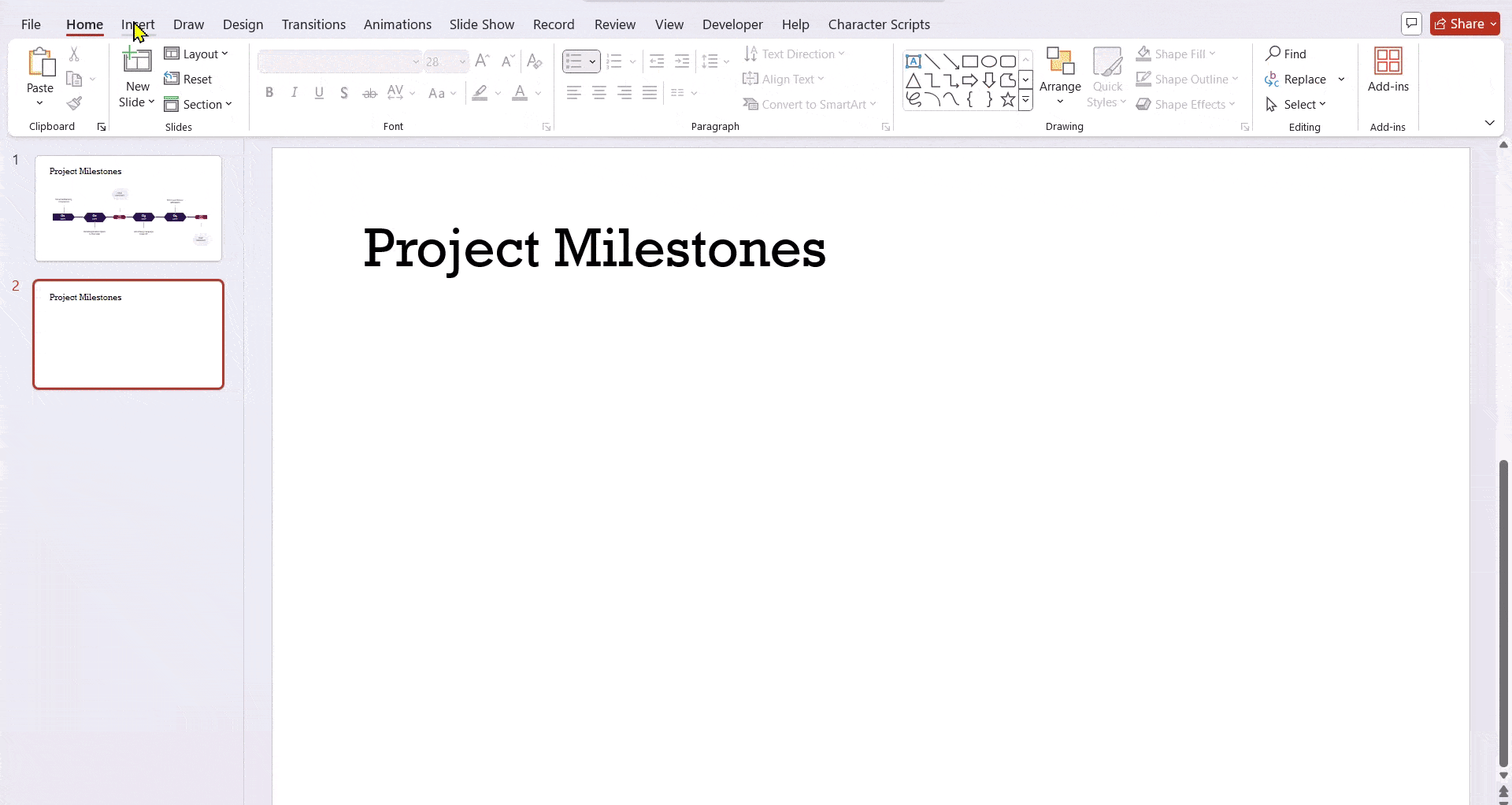Toggle Bold formatting
Image resolution: width=1512 pixels, height=805 pixels.
(x=269, y=93)
